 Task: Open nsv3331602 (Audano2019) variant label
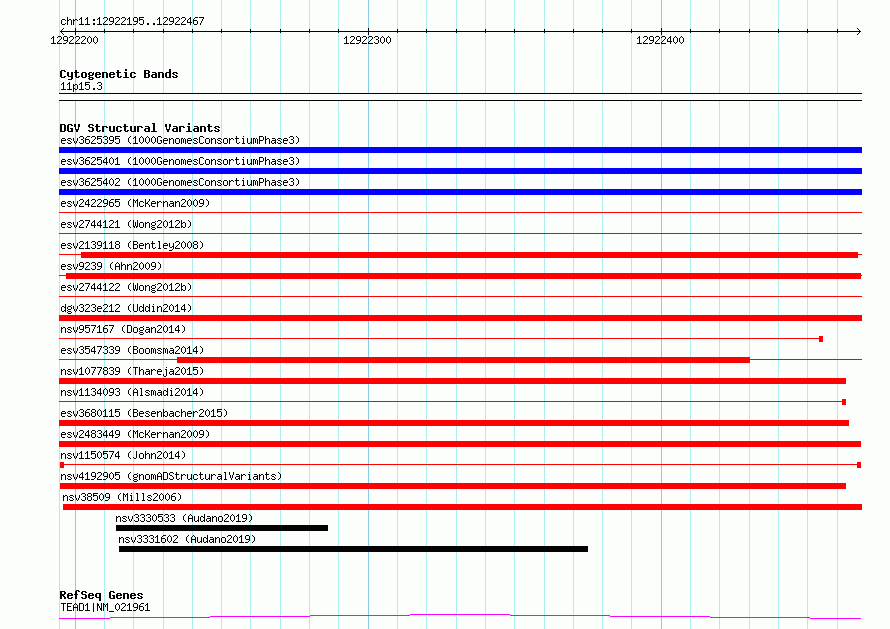point(187,539)
